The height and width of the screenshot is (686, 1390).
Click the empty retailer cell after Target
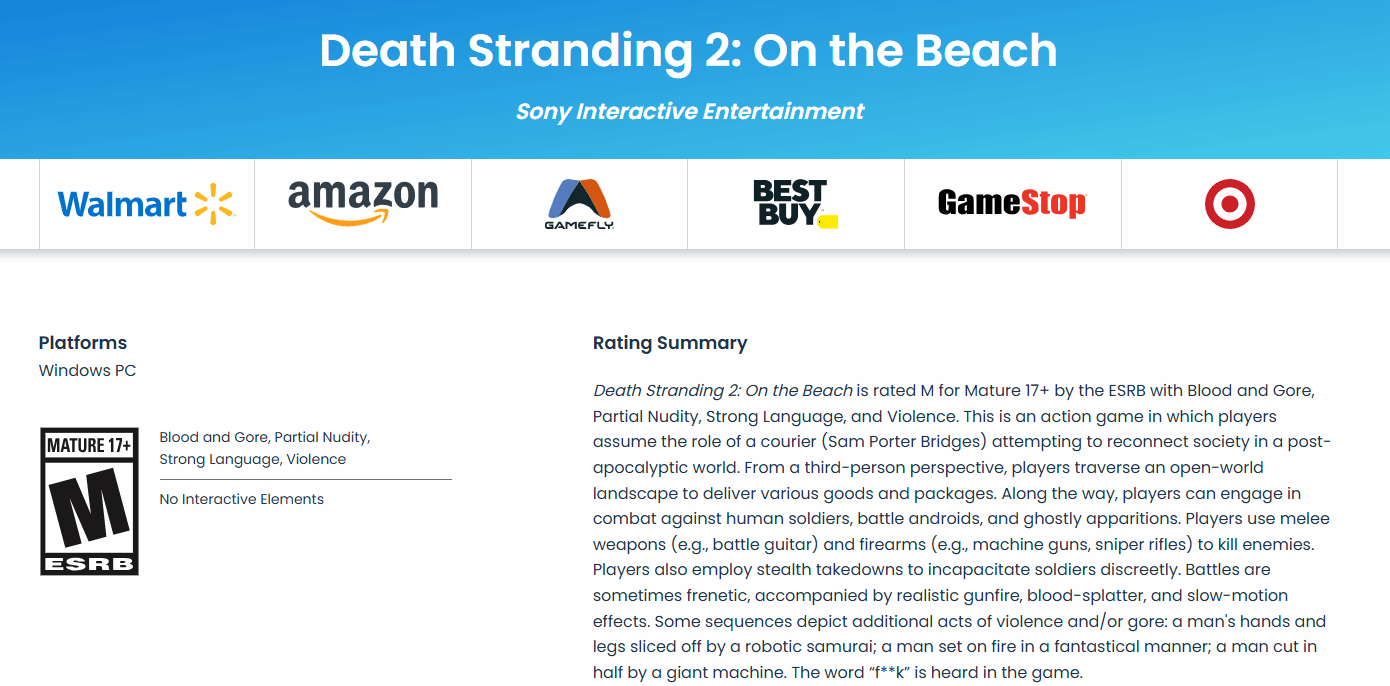tap(1363, 204)
